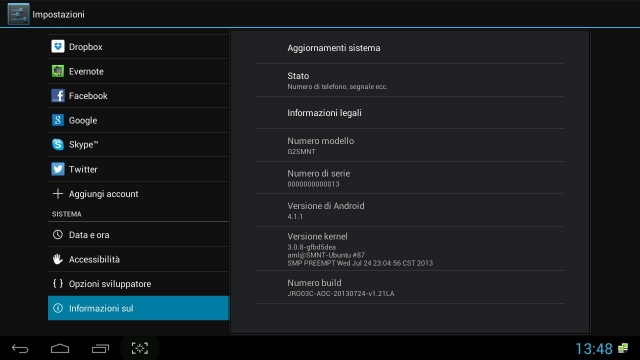Open the Twitter account entry
The image size is (640, 360).
pos(138,169)
